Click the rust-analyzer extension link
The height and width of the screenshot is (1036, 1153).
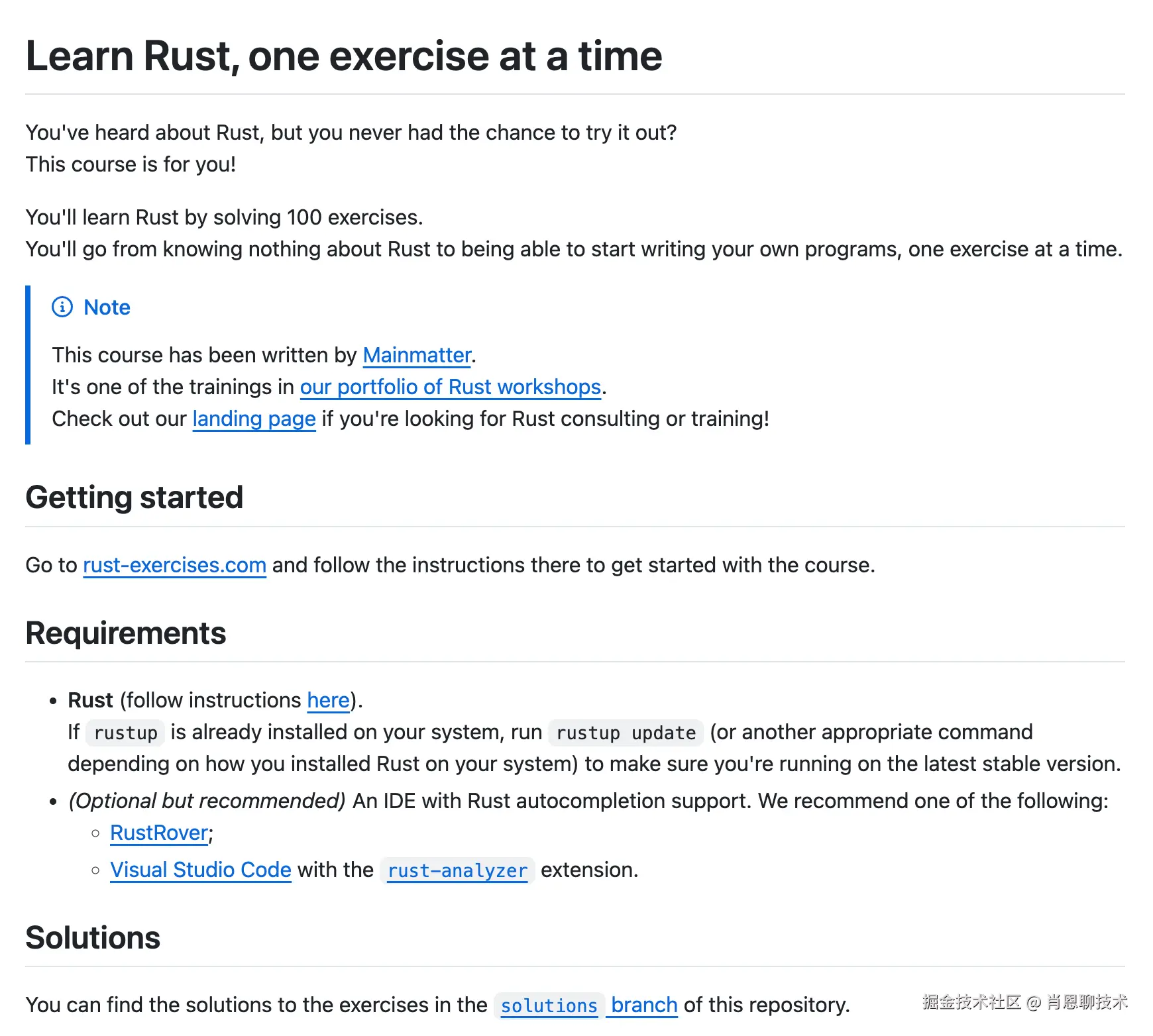tap(457, 871)
